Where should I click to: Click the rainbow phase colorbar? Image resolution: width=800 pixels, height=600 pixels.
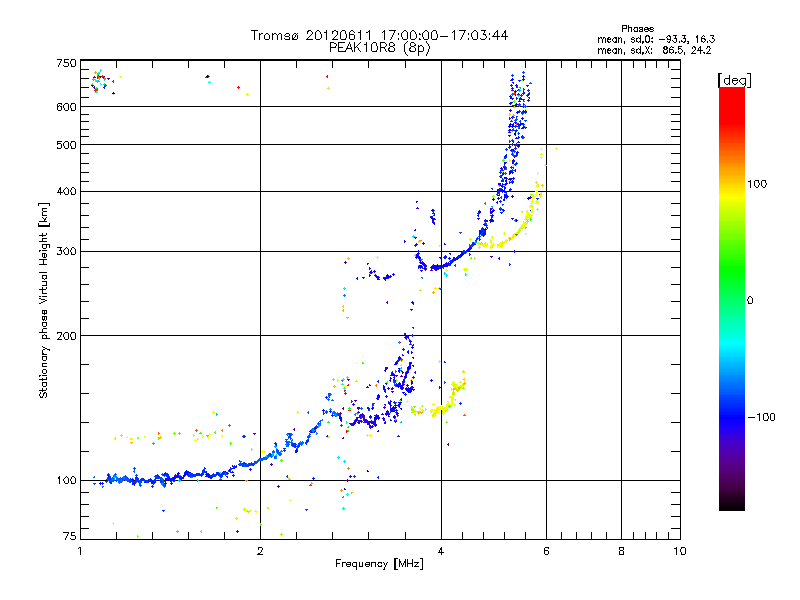(732, 299)
